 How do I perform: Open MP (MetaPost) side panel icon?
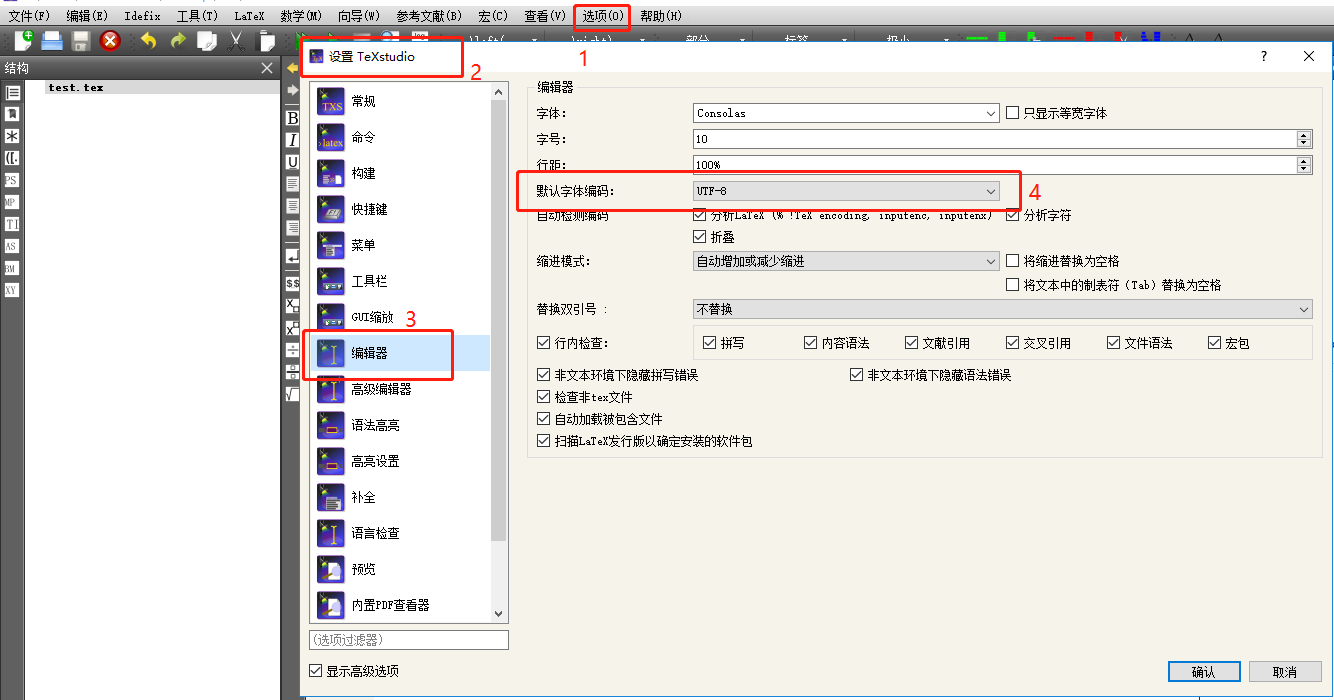[12, 203]
